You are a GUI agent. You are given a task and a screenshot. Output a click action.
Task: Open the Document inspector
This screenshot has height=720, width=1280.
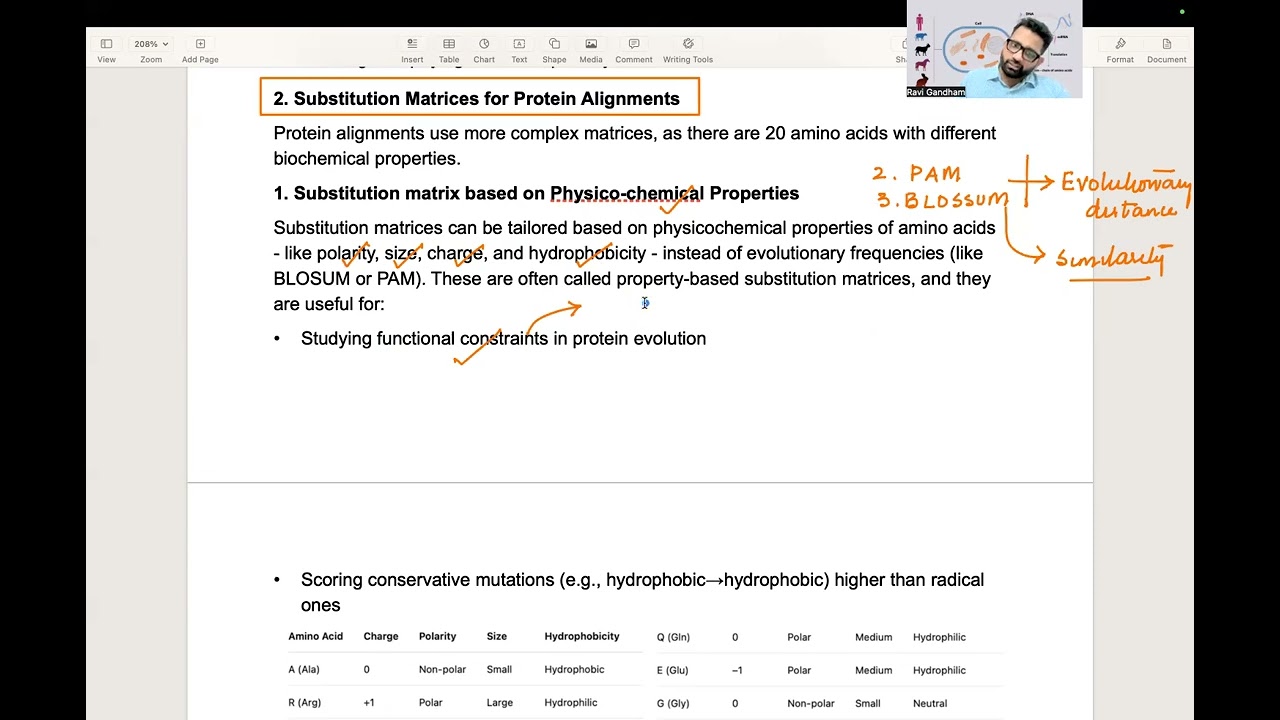[x=1166, y=50]
